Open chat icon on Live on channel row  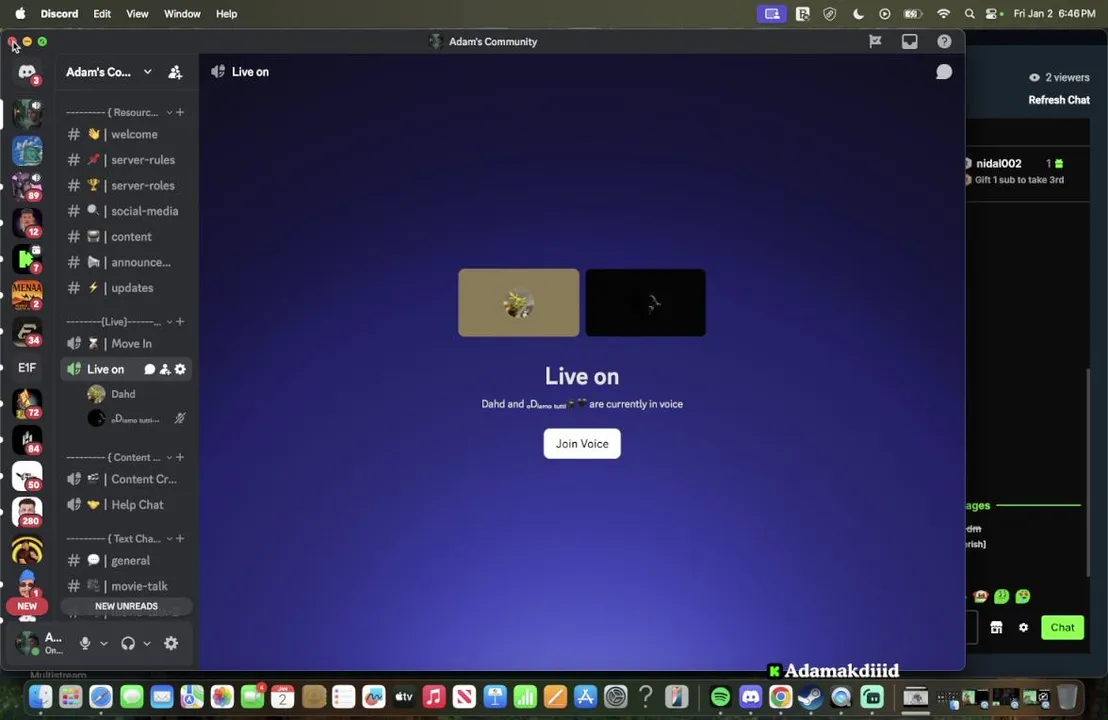tap(149, 369)
